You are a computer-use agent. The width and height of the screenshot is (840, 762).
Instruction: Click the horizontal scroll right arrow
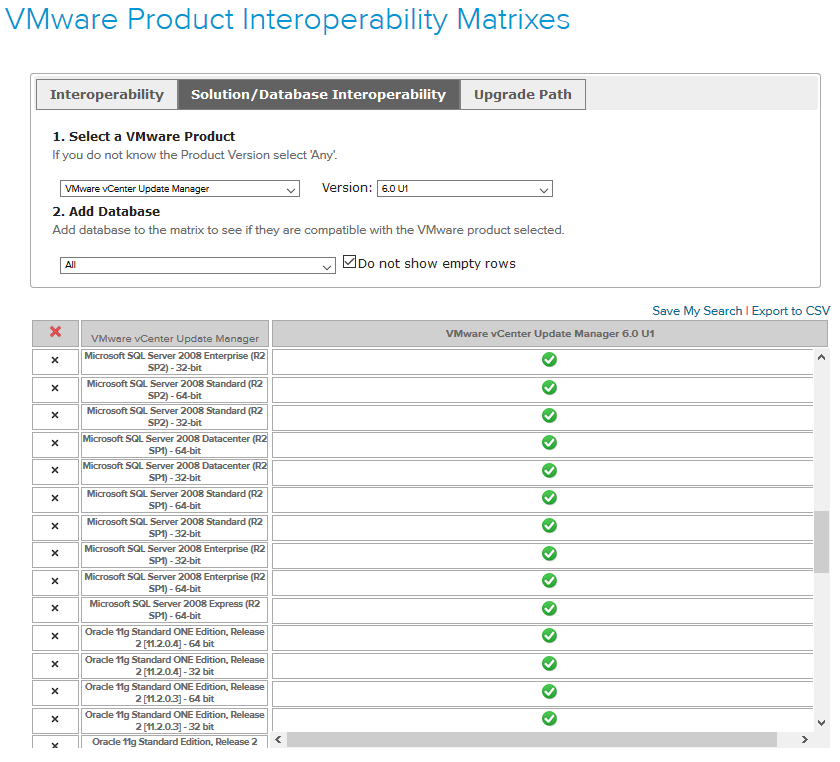[804, 740]
